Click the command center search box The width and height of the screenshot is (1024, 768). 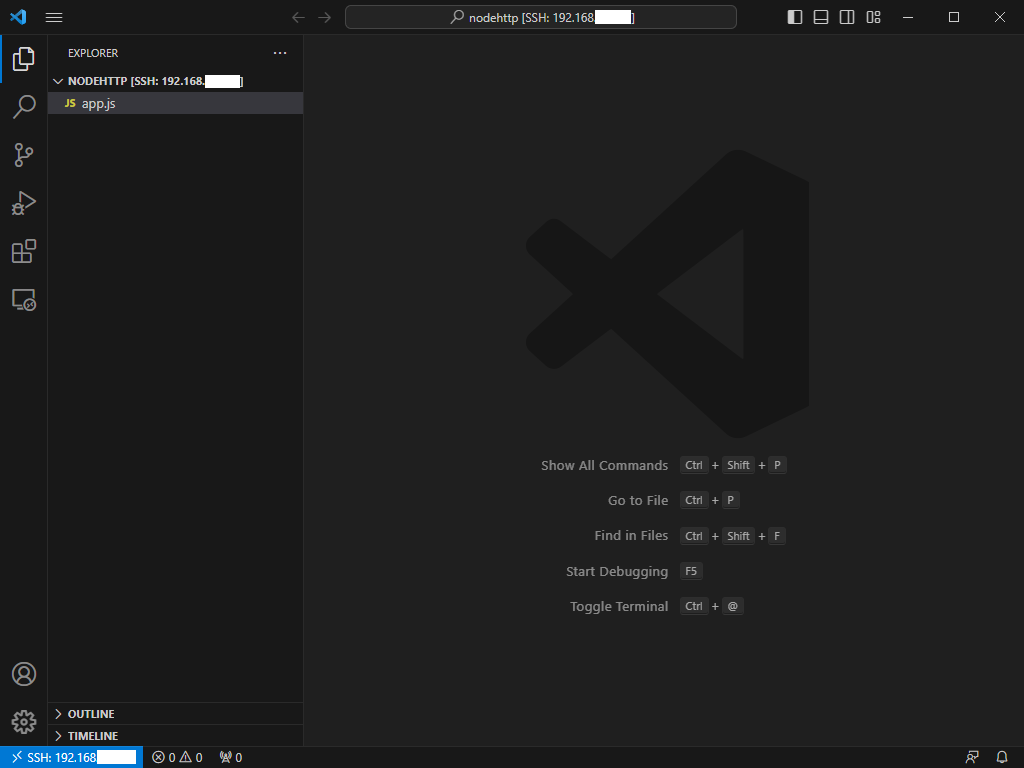tap(540, 17)
